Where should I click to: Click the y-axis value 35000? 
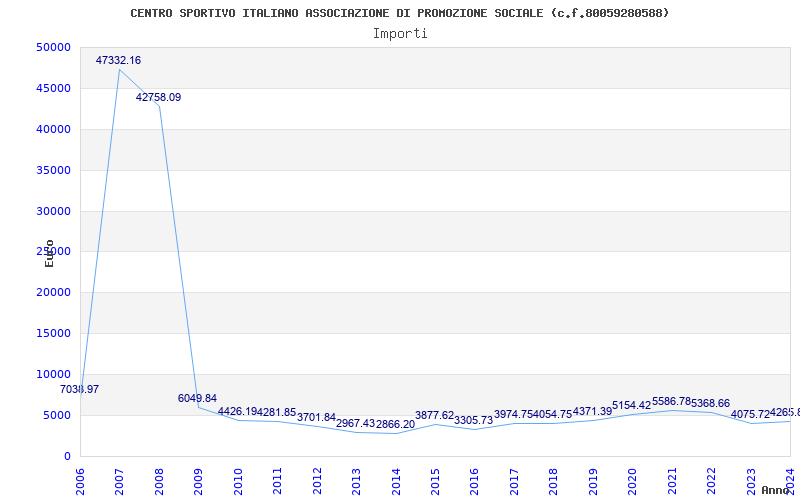coord(54,170)
